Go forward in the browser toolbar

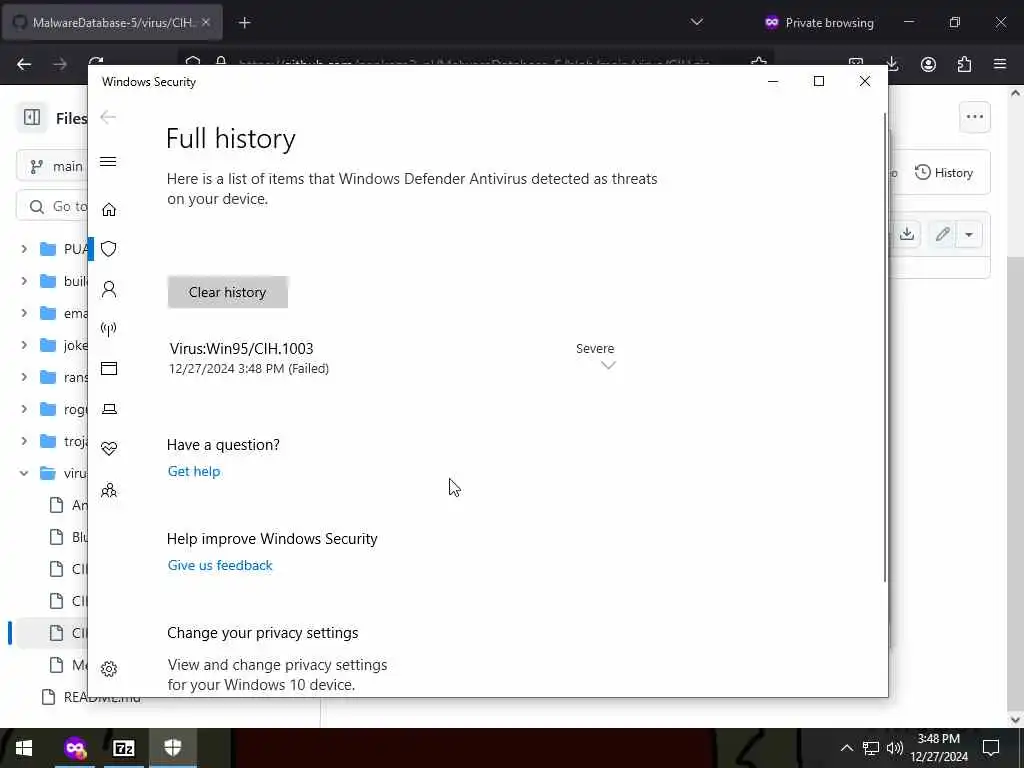coord(60,64)
